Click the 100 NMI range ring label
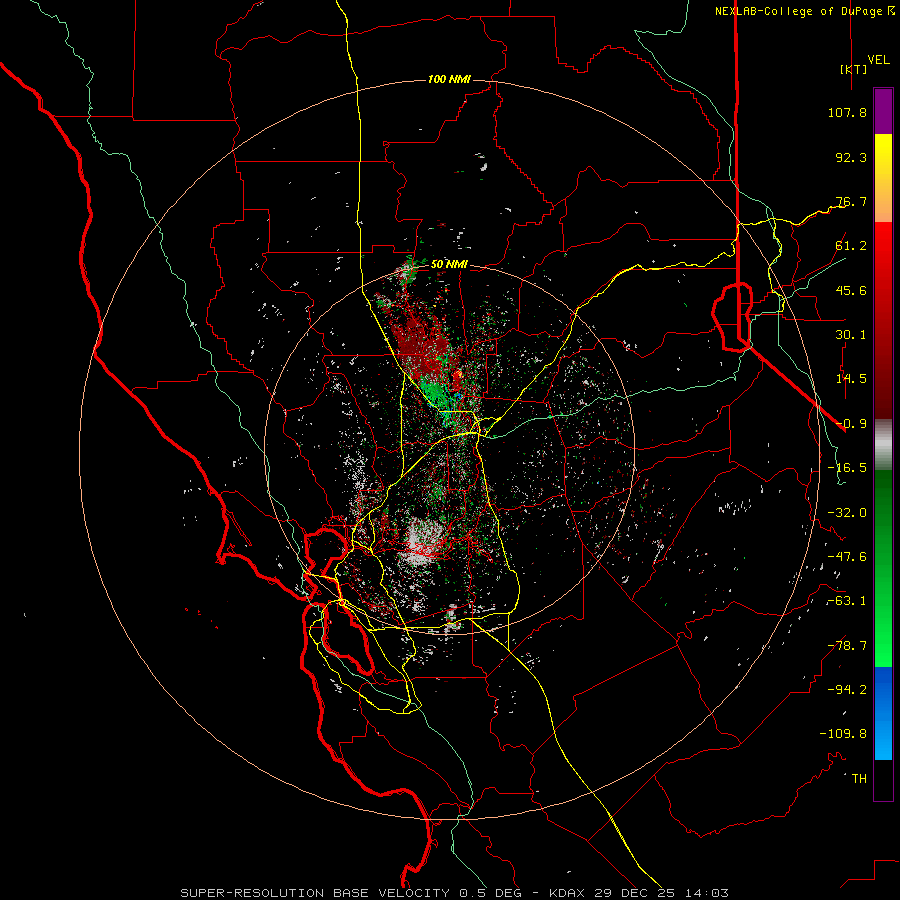Viewport: 900px width, 900px height. [x=449, y=79]
